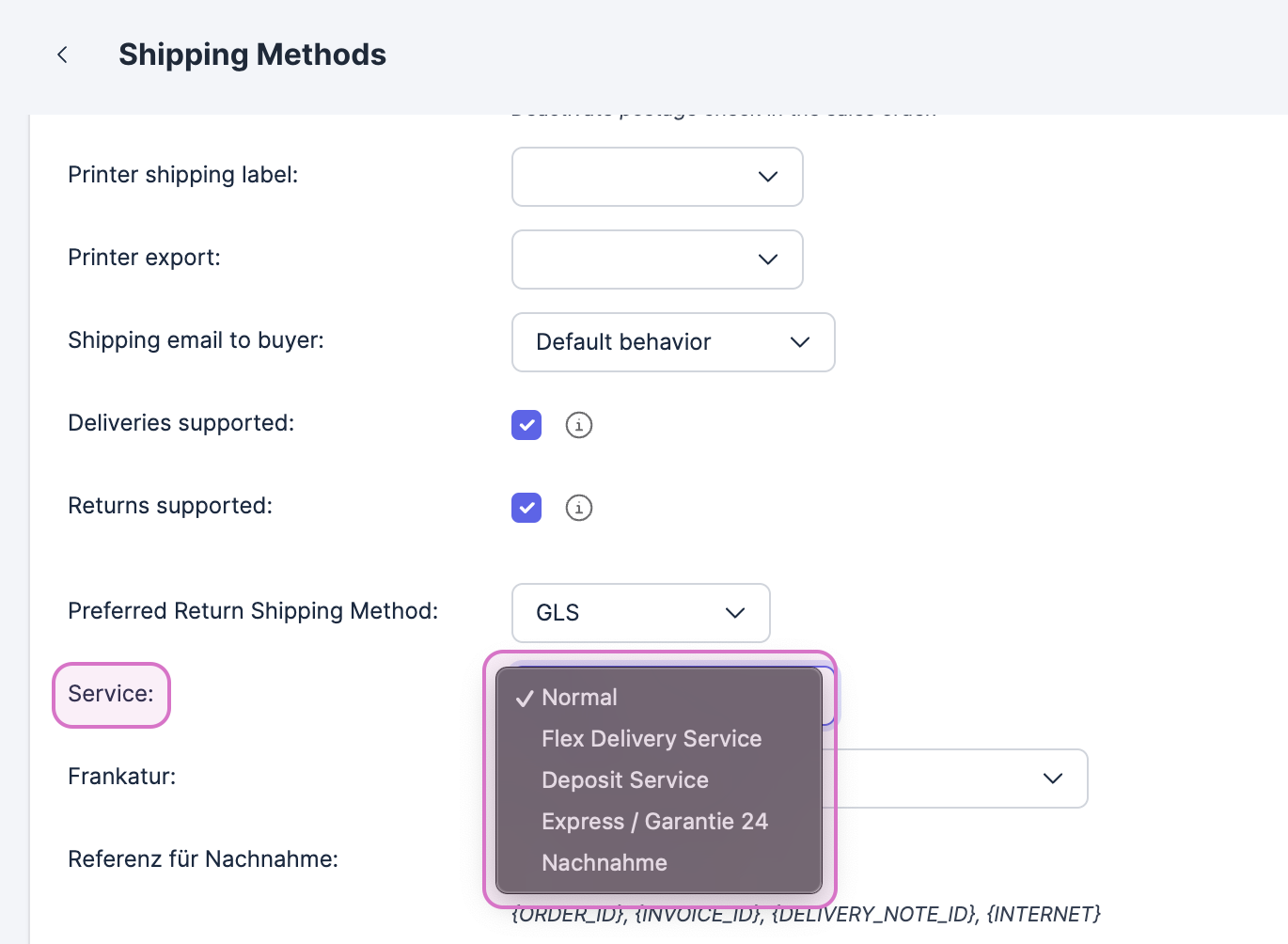This screenshot has height=944, width=1288.
Task: Click the back arrow beside Shipping Methods
Action: click(62, 55)
